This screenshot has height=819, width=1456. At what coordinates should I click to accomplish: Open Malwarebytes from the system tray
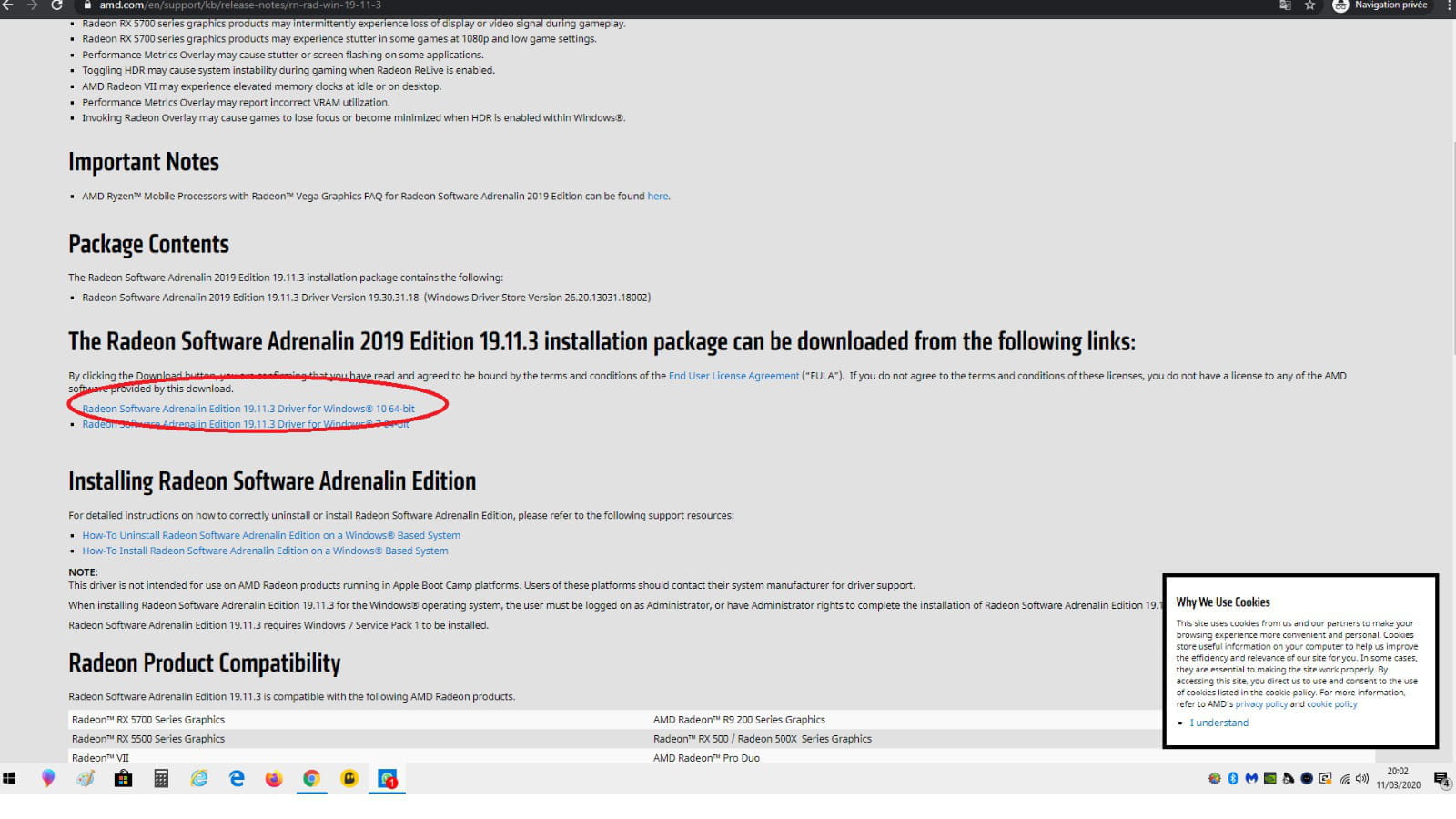coord(1251,778)
